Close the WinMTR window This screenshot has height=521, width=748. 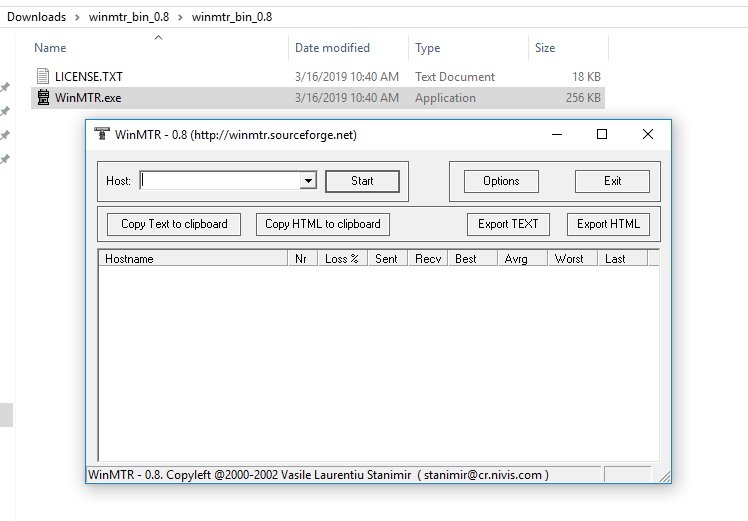tap(647, 135)
